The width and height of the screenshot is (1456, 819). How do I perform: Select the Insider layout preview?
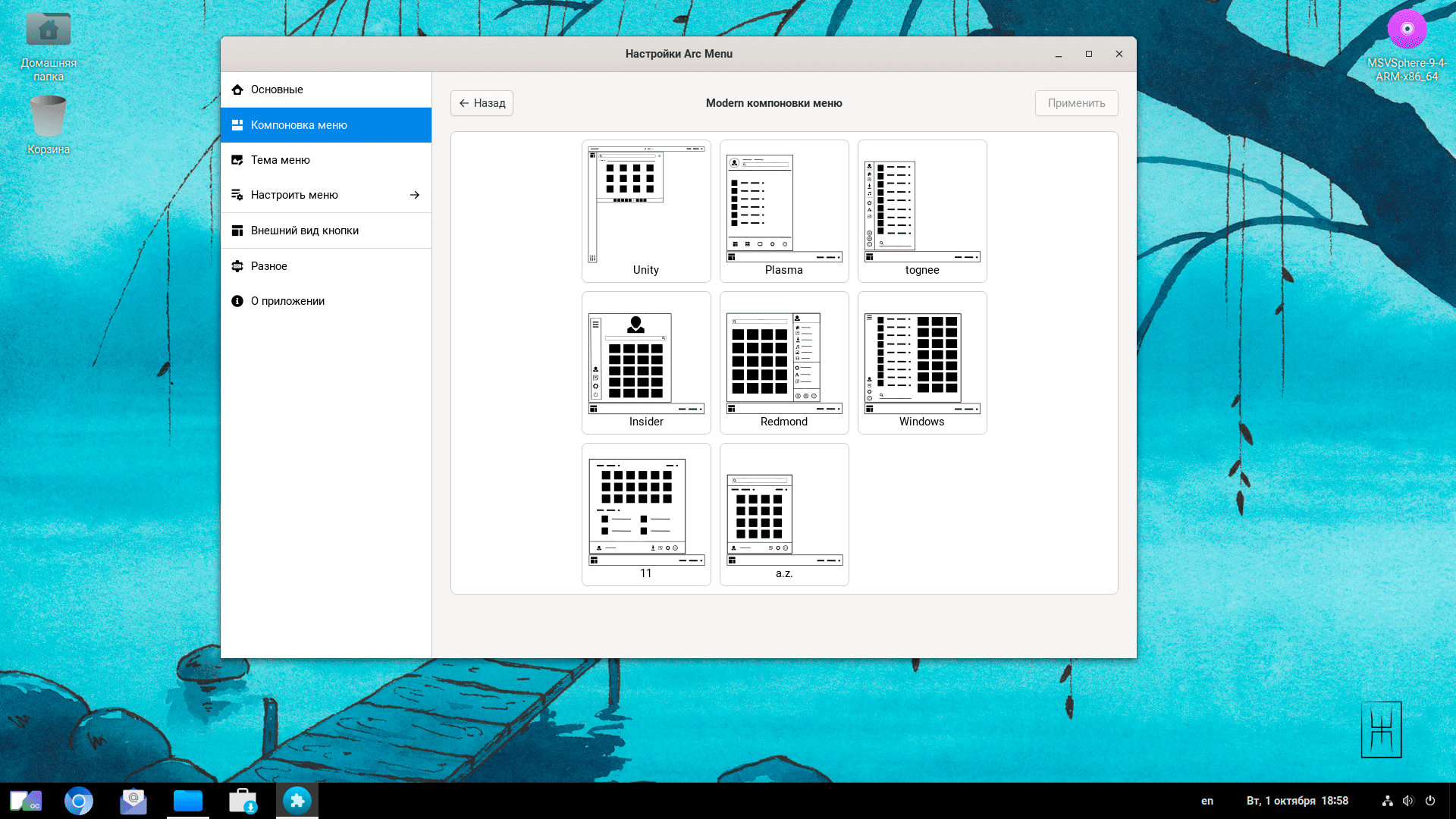pyautogui.click(x=646, y=362)
